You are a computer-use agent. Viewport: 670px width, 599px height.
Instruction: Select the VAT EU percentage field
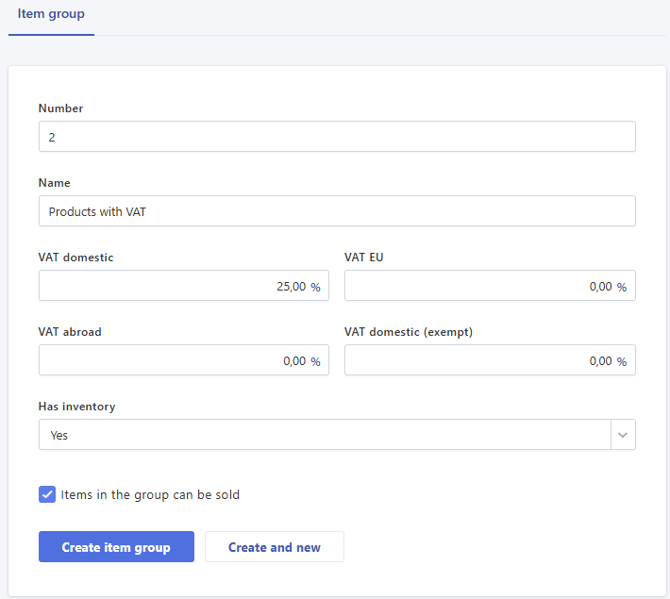(490, 285)
